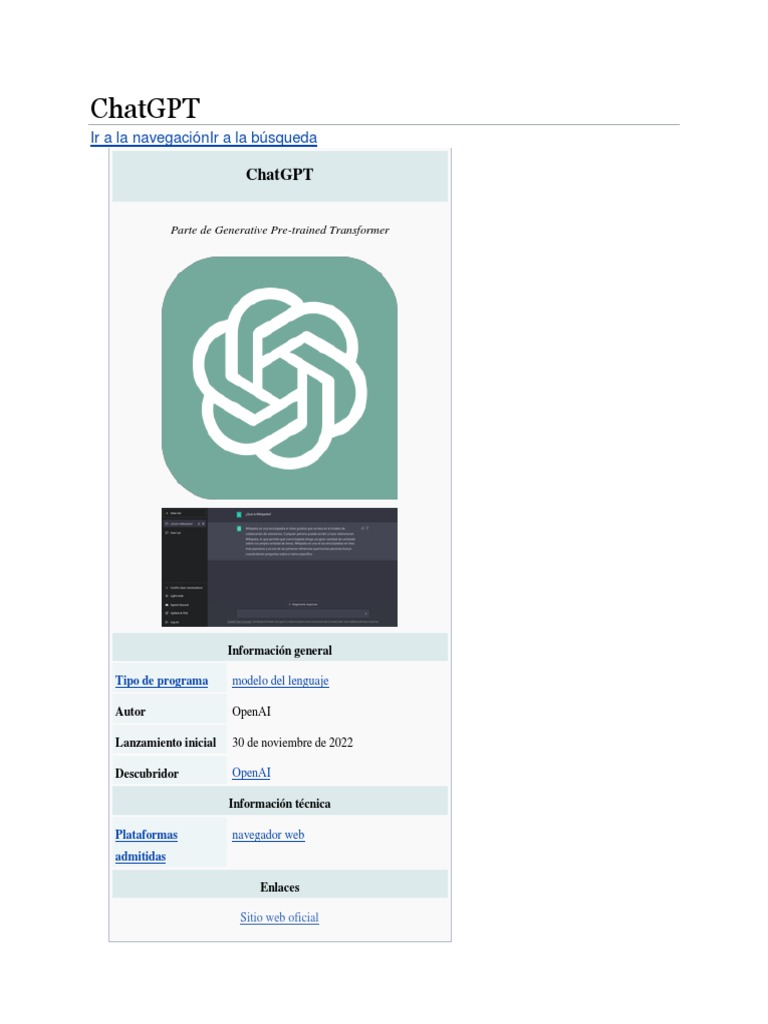This screenshot has width=768, height=1024.
Task: Open the 'Tipo de programa' link
Action: click(x=161, y=680)
